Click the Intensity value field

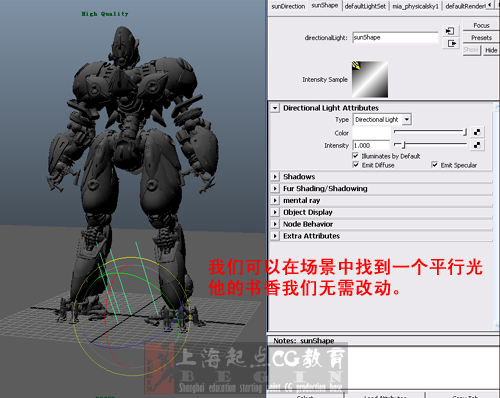click(371, 145)
